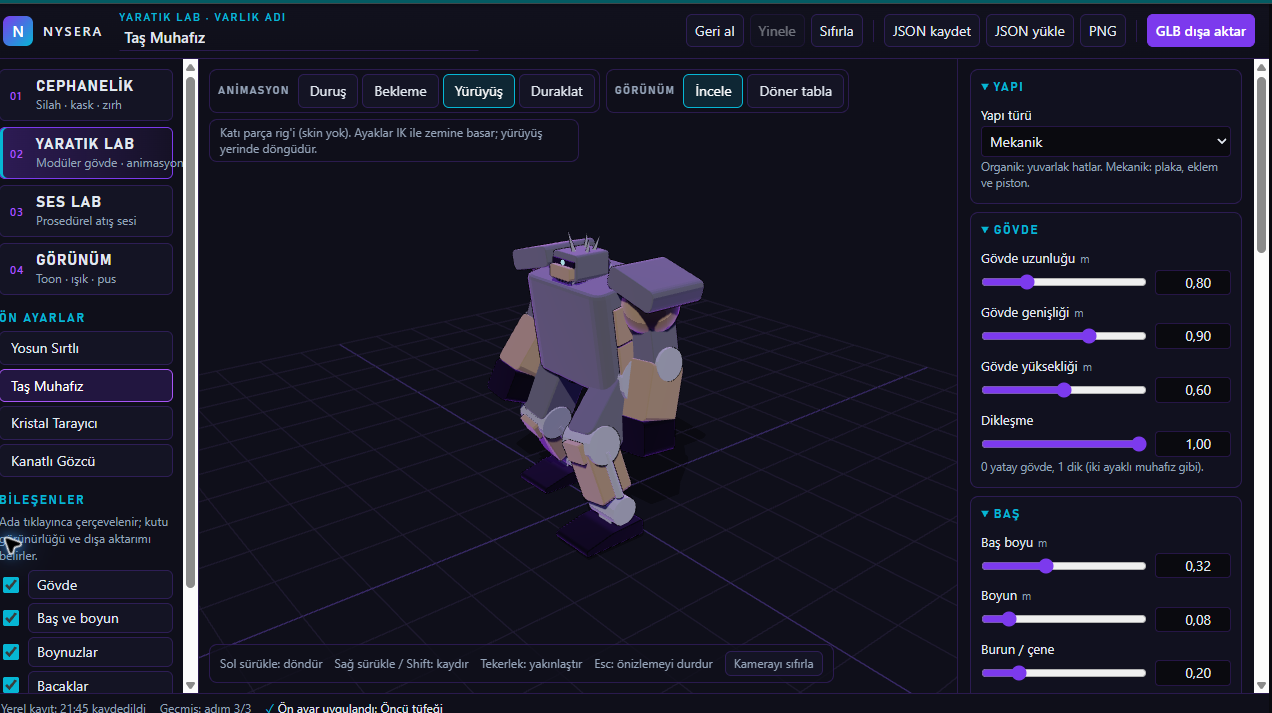1272x713 pixels.
Task: Export model with GLB dışa aktar
Action: pos(1200,31)
